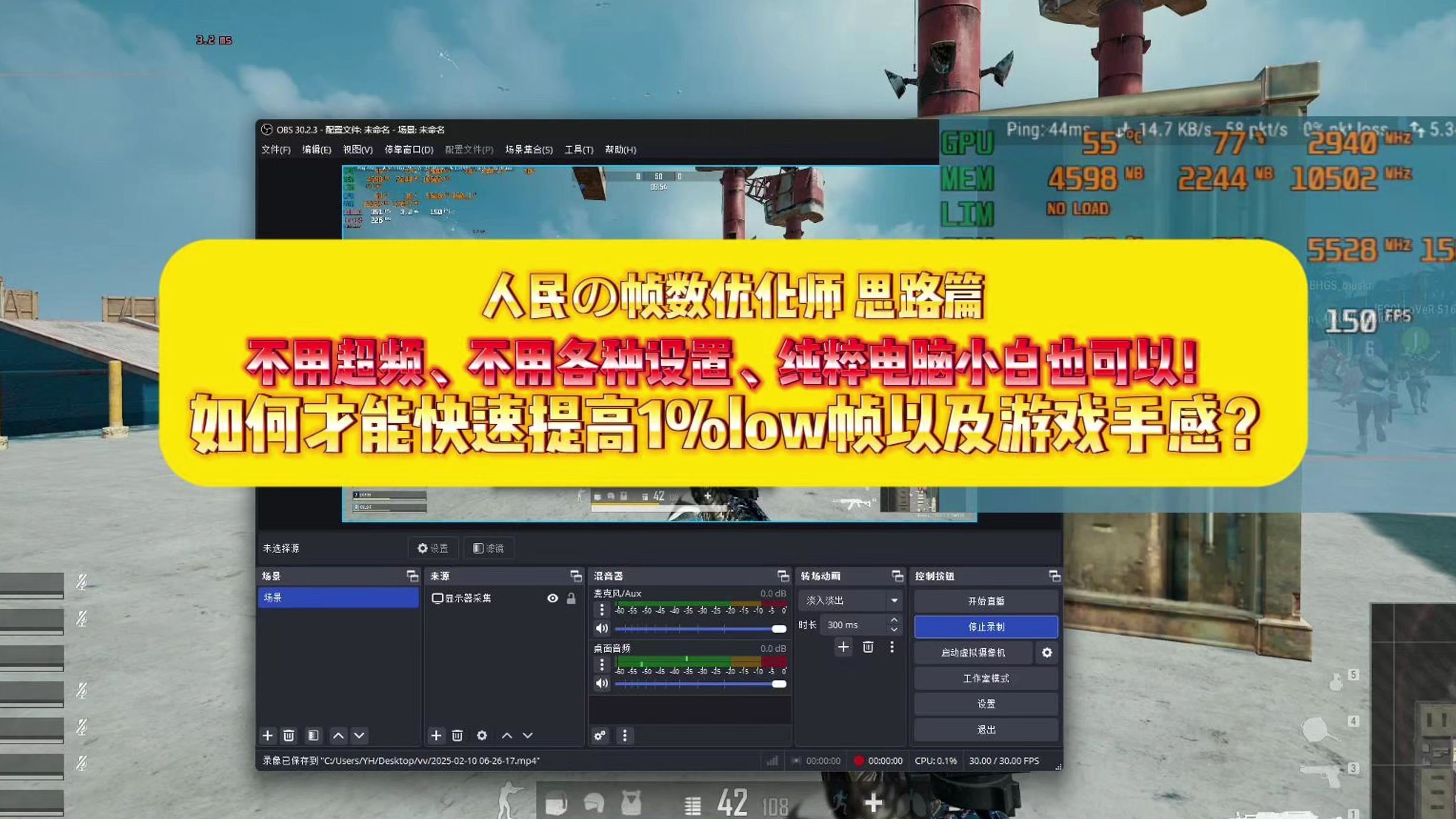
Task: Undock the 混音器 panel
Action: pyautogui.click(x=783, y=576)
